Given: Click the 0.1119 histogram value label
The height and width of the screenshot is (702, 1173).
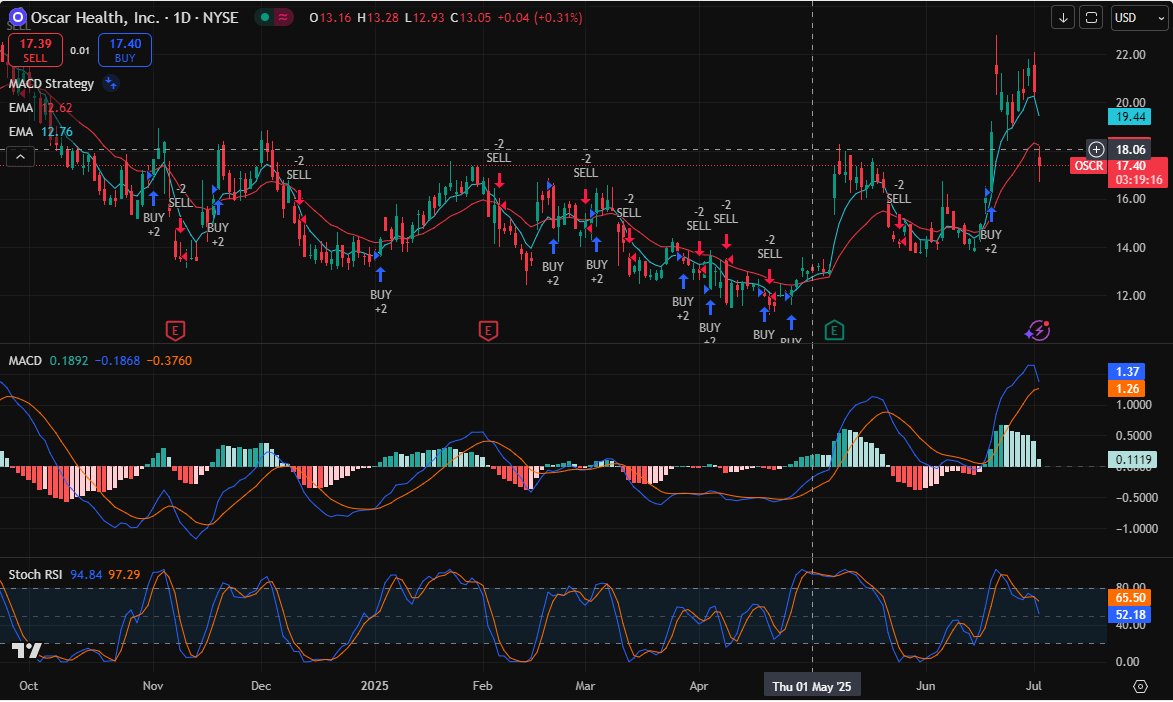Looking at the screenshot, I should [1133, 460].
